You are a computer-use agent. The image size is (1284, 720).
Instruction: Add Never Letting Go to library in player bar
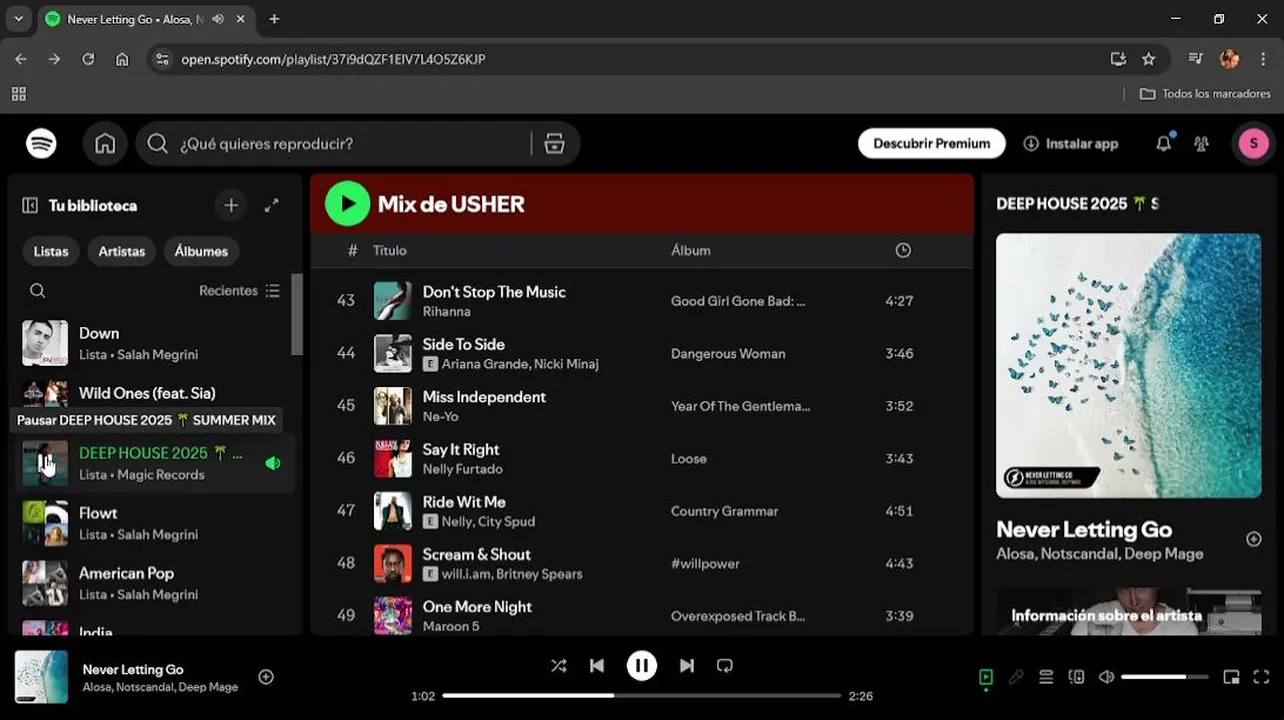(x=266, y=677)
